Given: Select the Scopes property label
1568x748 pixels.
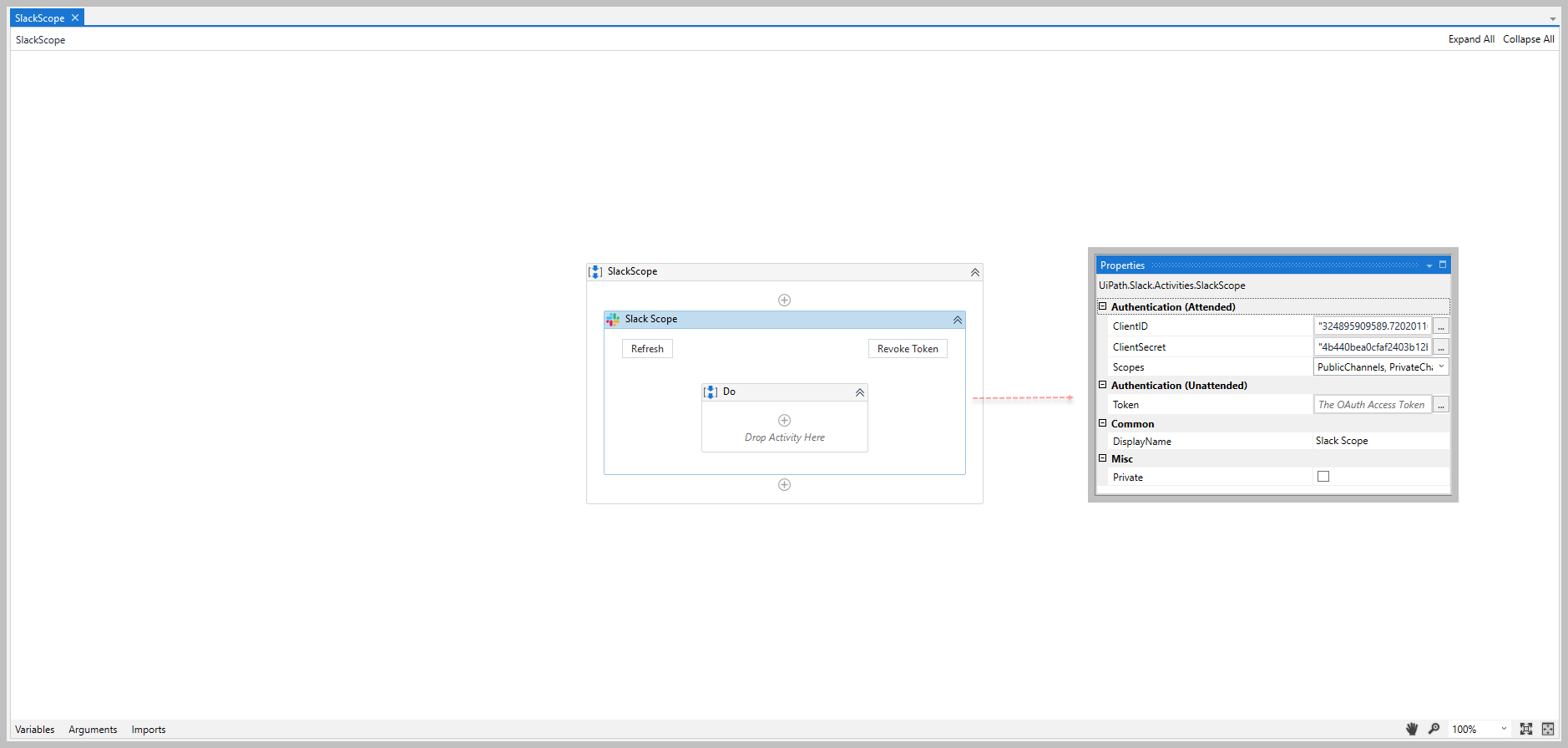Looking at the screenshot, I should [x=1128, y=367].
